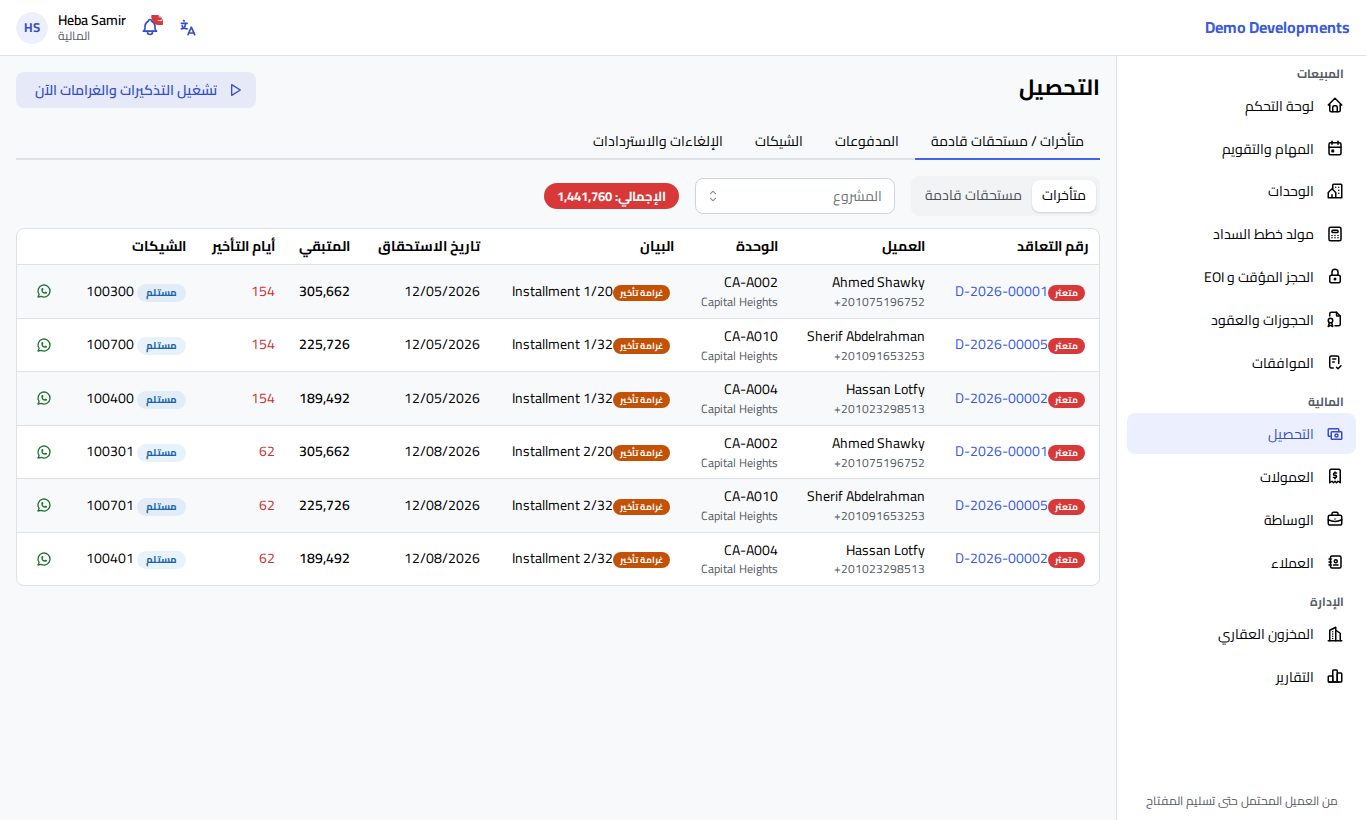Click the language translate icon
The image size is (1366, 820).
tap(188, 27)
